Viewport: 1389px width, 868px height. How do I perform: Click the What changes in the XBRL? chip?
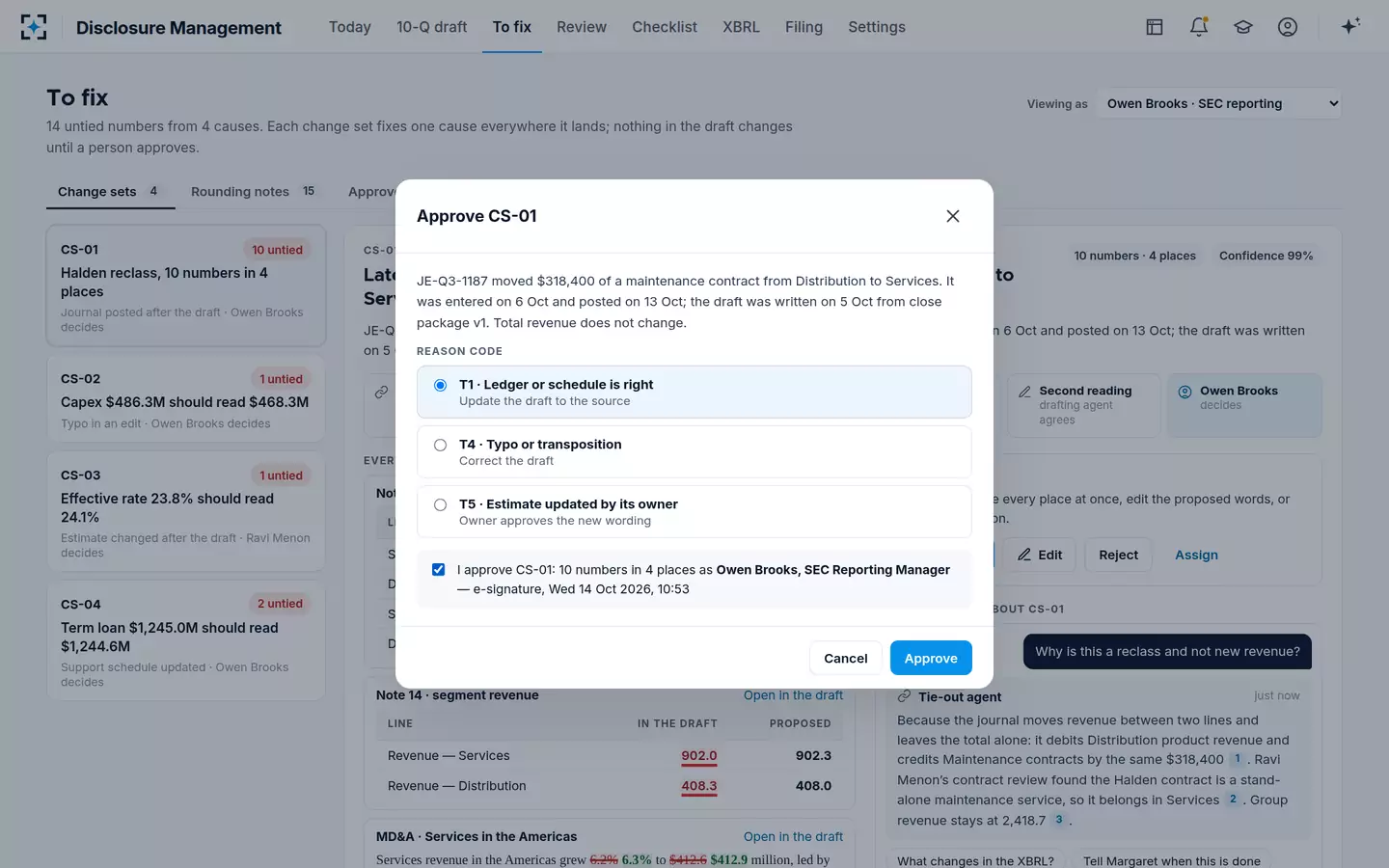tap(975, 860)
